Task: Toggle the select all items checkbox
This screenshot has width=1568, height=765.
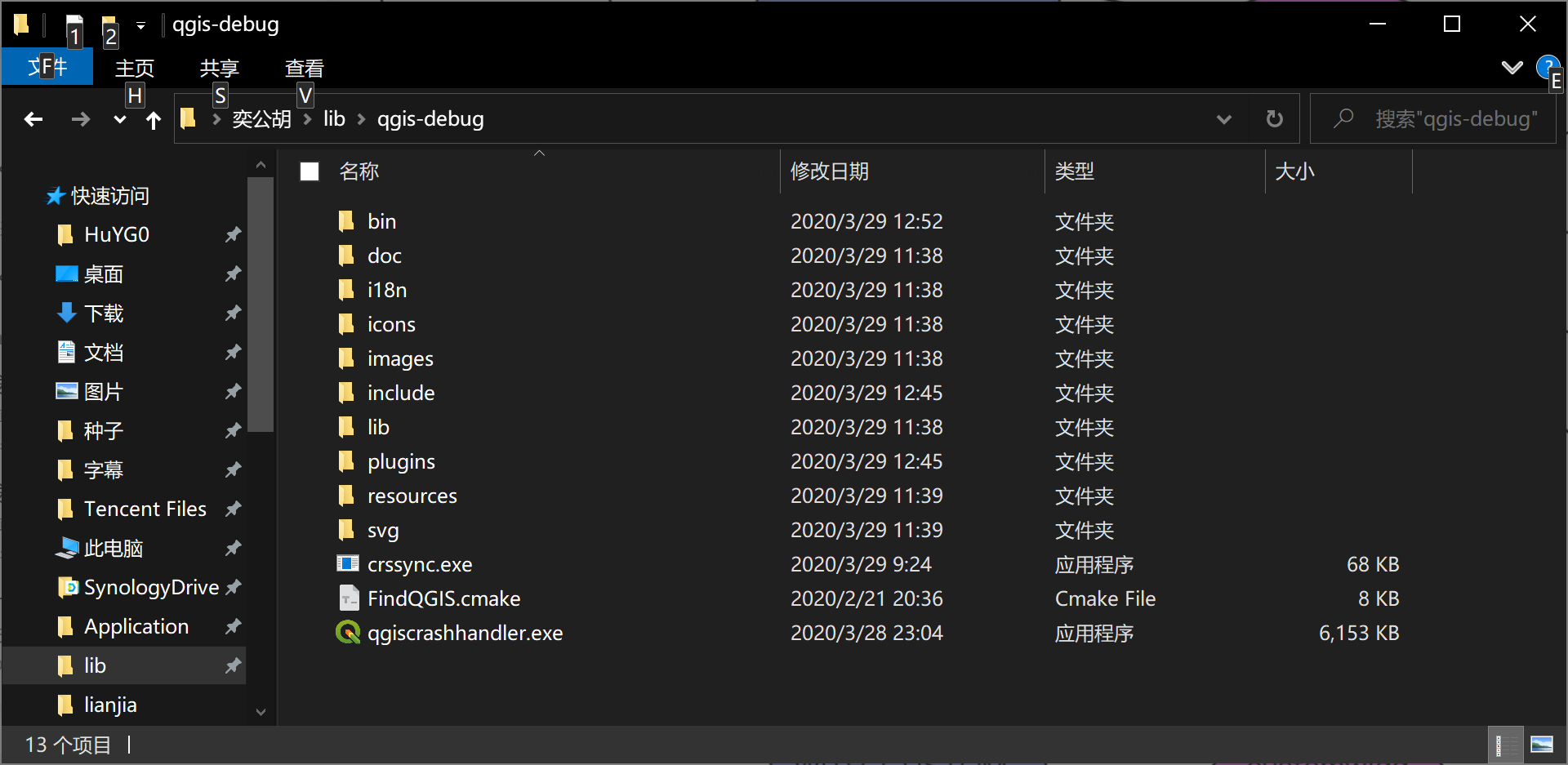Action: (x=310, y=171)
